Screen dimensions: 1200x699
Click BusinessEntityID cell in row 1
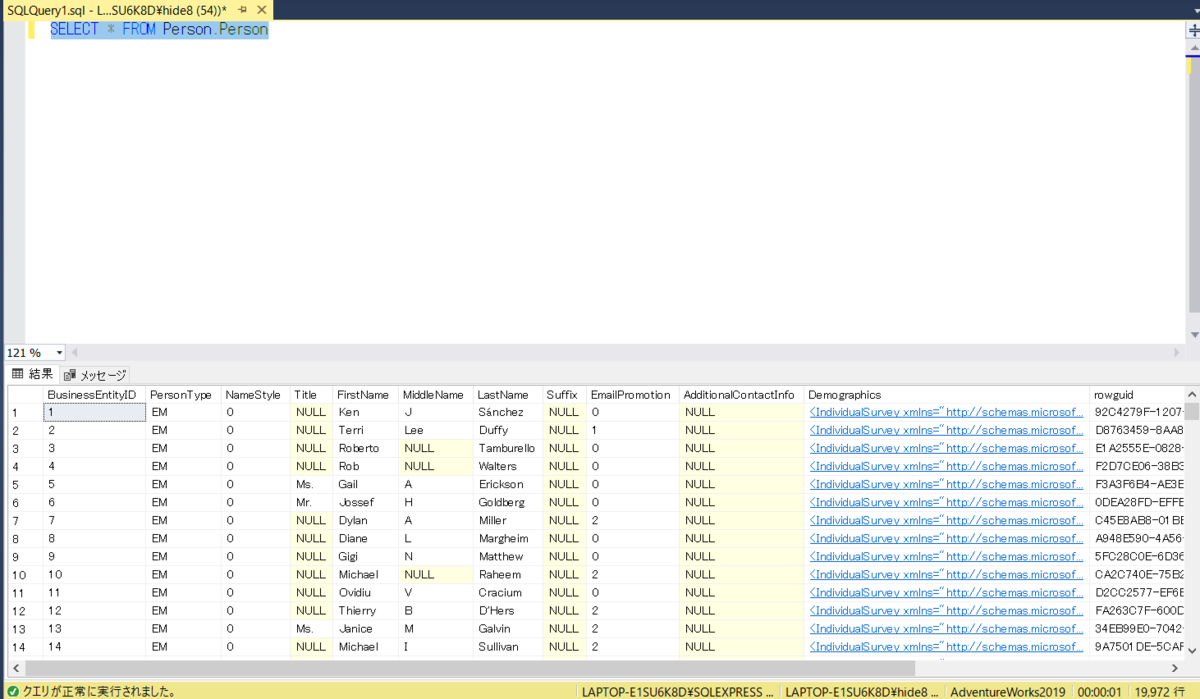94,412
